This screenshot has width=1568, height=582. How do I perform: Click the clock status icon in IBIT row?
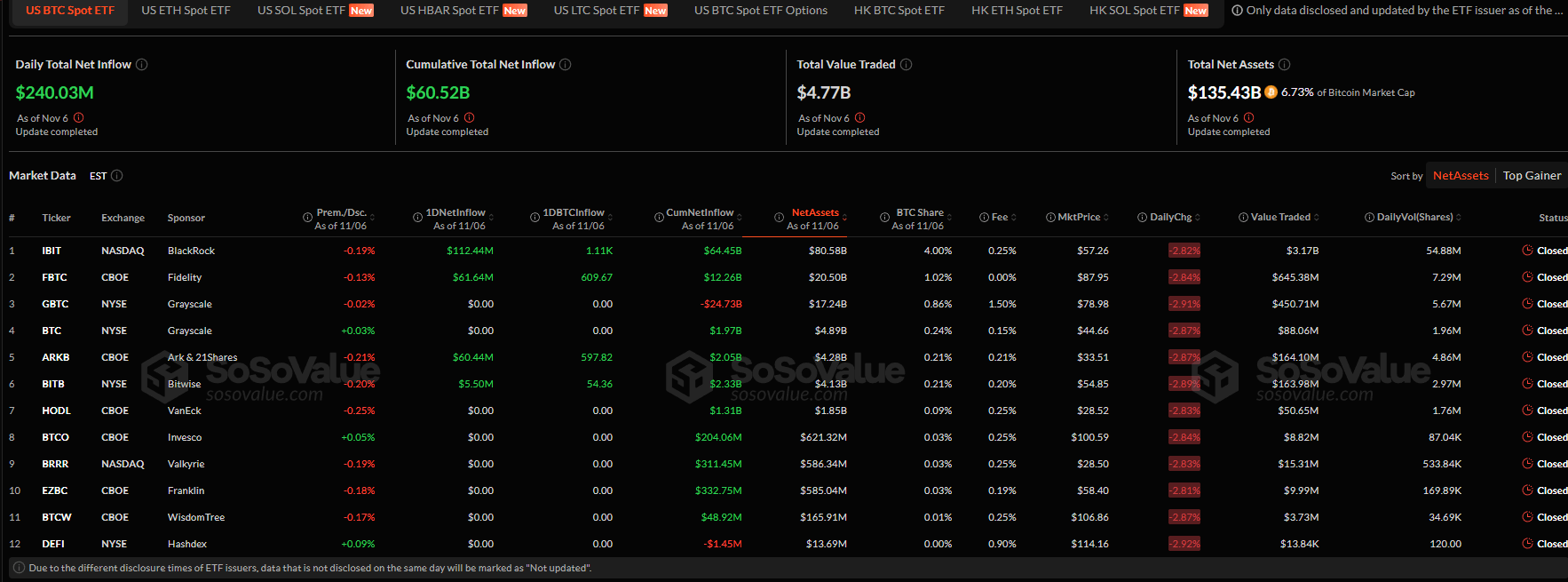1527,251
